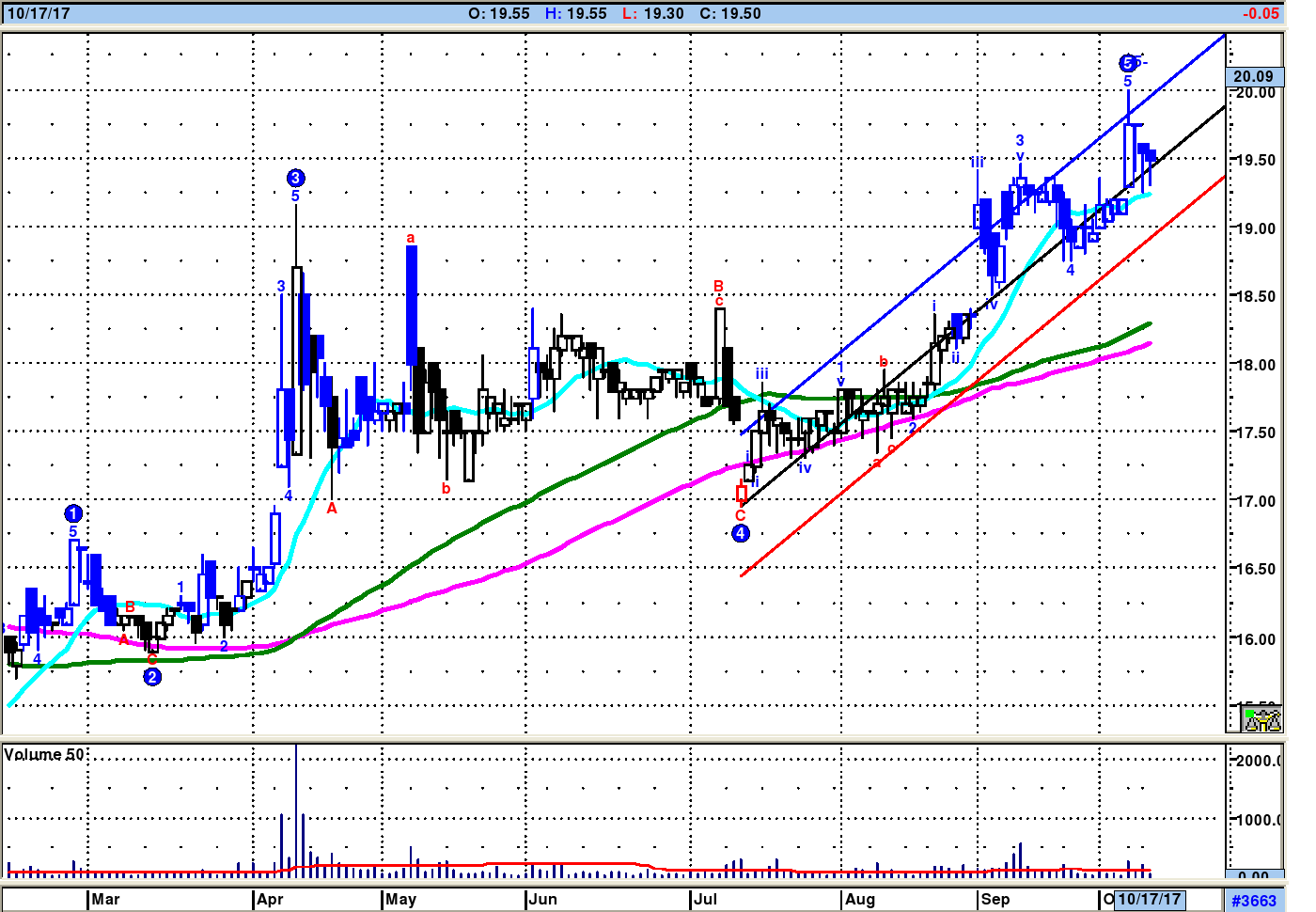Viewport: 1316px width, 912px height.
Task: Click the closing price C: 19.50 in the header
Action: (729, 13)
